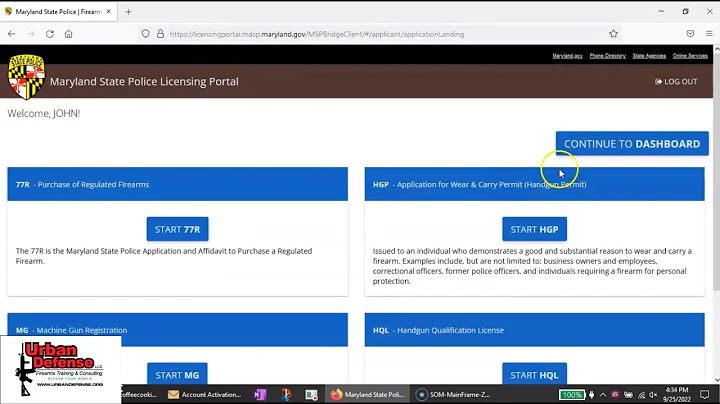Click the 100% battery indicator in tray
Image resolution: width=720 pixels, height=404 pixels.
[x=572, y=395]
